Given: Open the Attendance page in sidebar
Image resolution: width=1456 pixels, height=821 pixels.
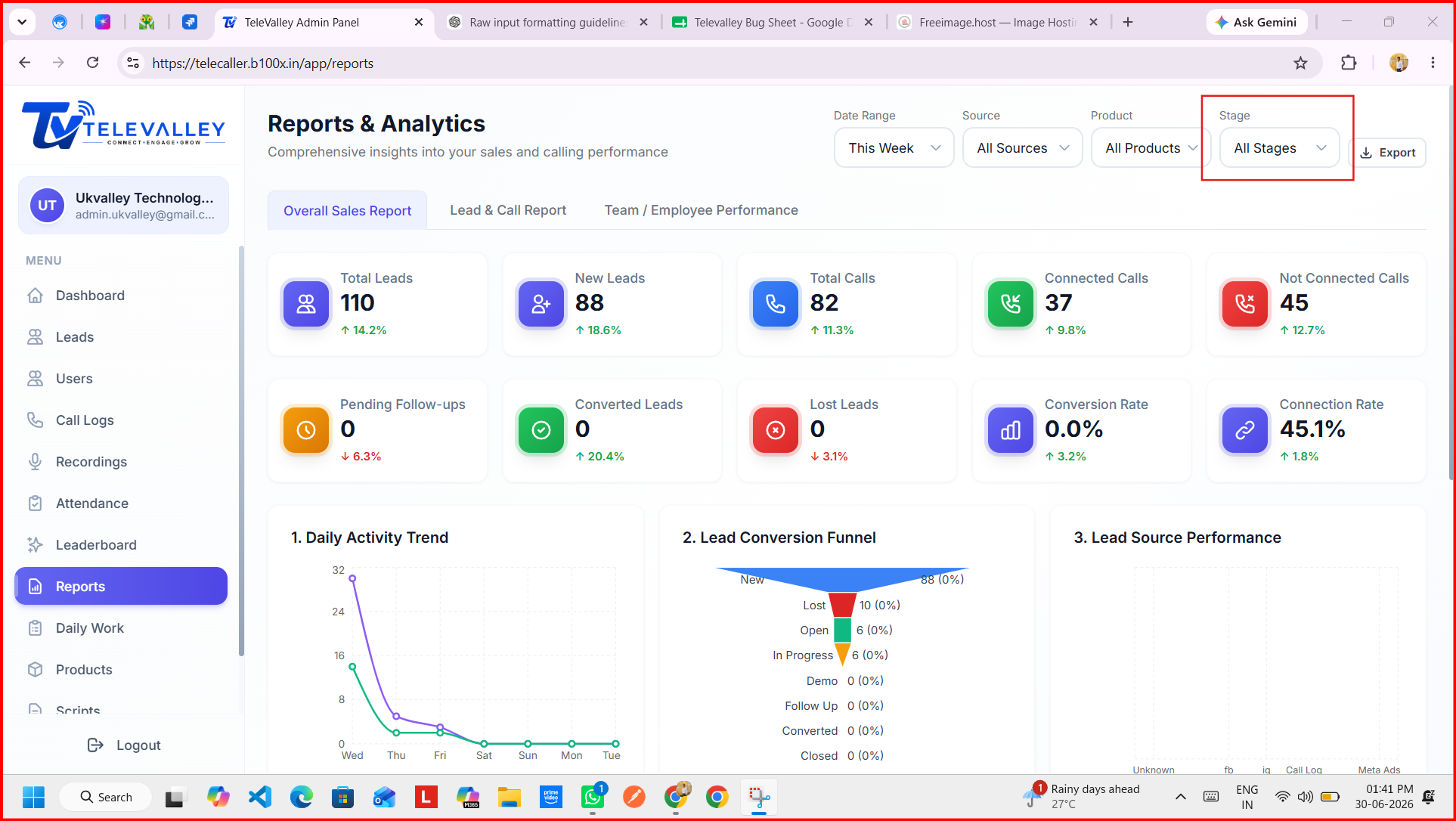Looking at the screenshot, I should click(121, 503).
